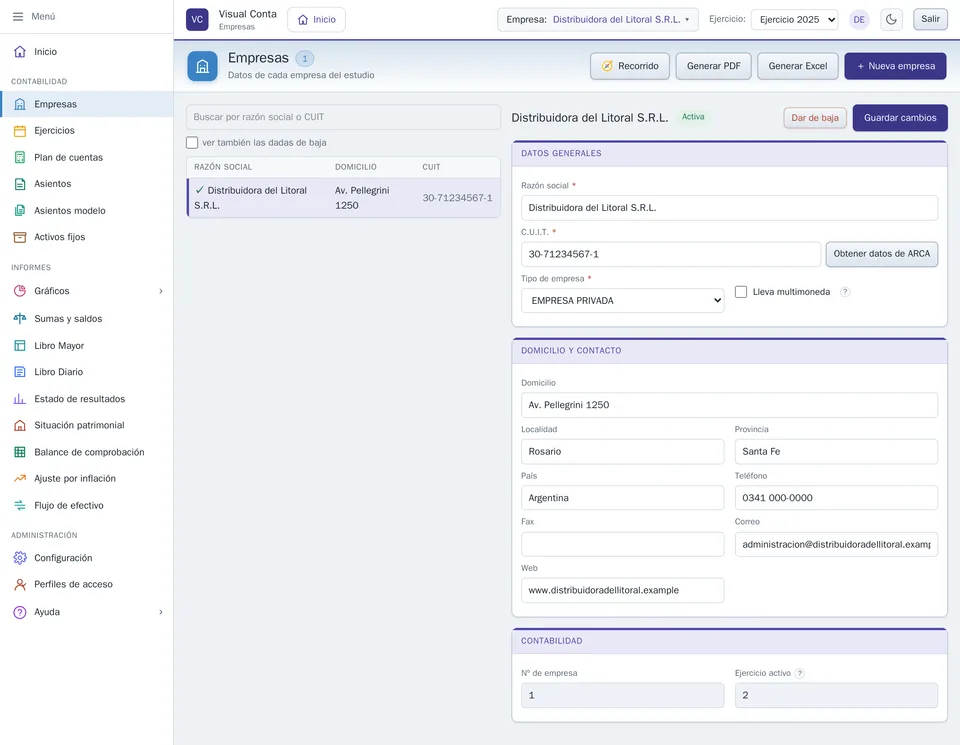Click the Inicio house icon in sidebar
The height and width of the screenshot is (745, 960).
20,51
